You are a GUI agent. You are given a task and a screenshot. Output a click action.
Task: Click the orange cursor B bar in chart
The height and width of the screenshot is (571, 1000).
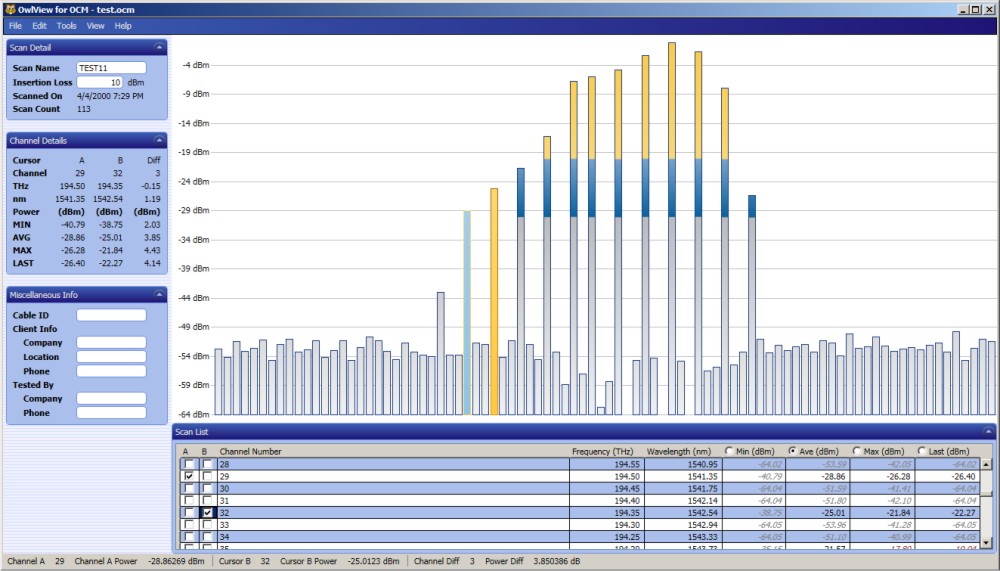[x=494, y=300]
